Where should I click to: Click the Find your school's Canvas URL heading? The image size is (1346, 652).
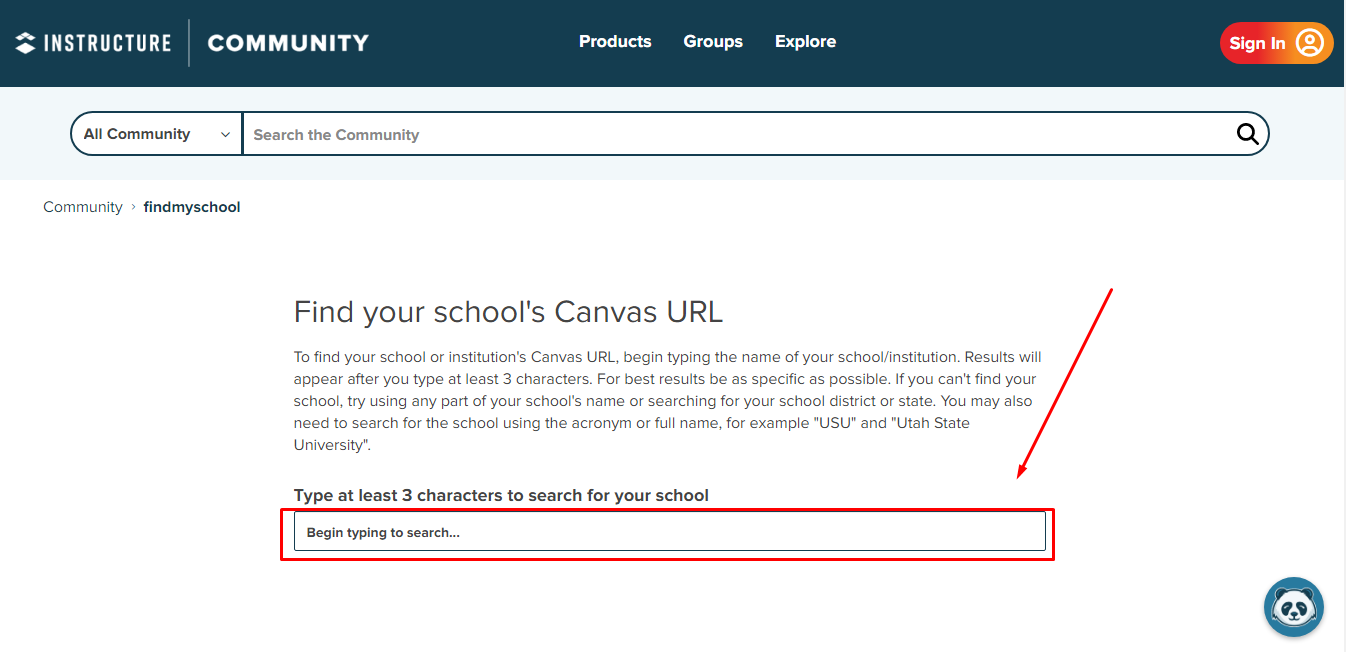[508, 312]
